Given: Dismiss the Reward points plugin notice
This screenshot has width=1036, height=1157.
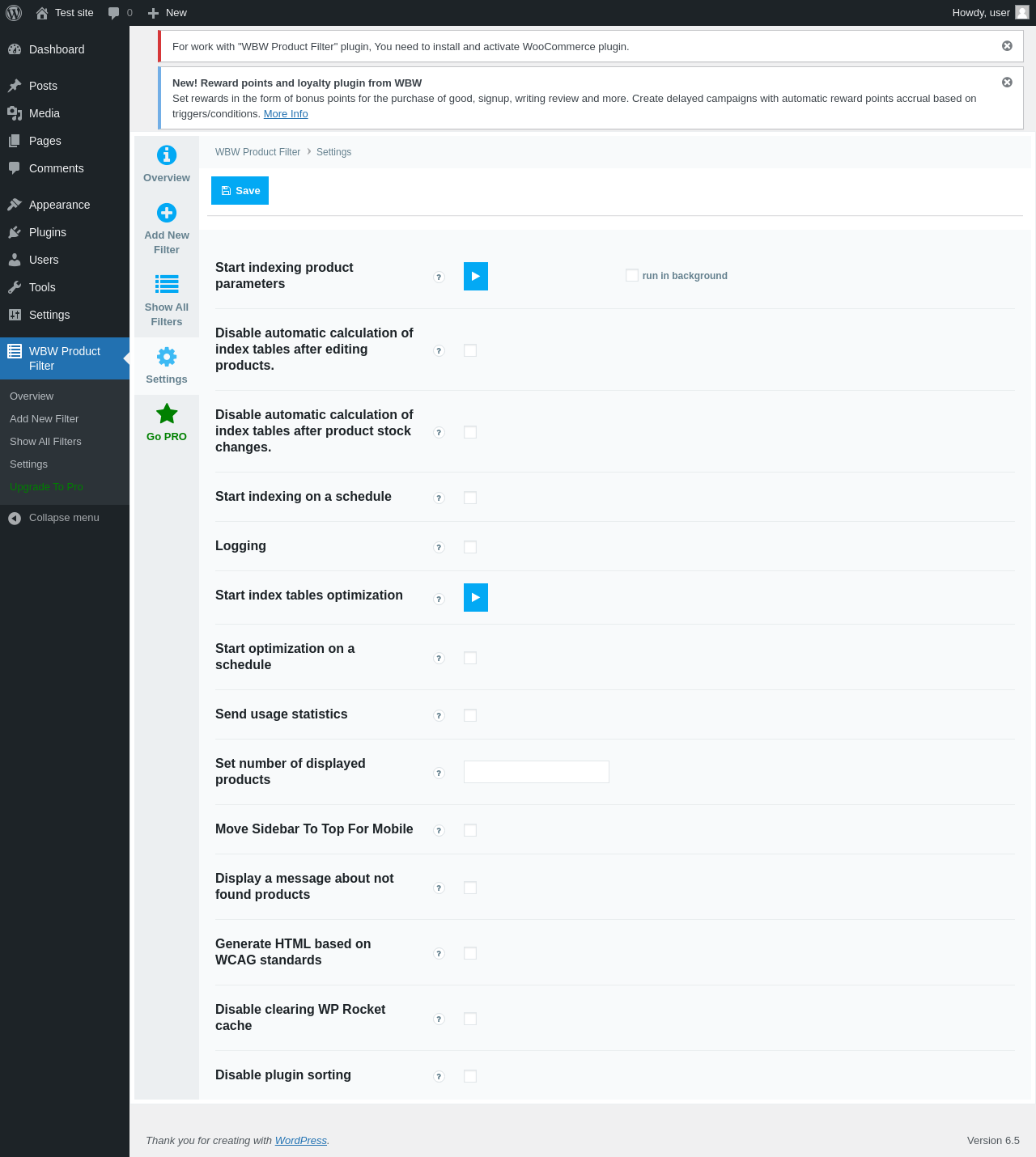Looking at the screenshot, I should [x=1007, y=83].
